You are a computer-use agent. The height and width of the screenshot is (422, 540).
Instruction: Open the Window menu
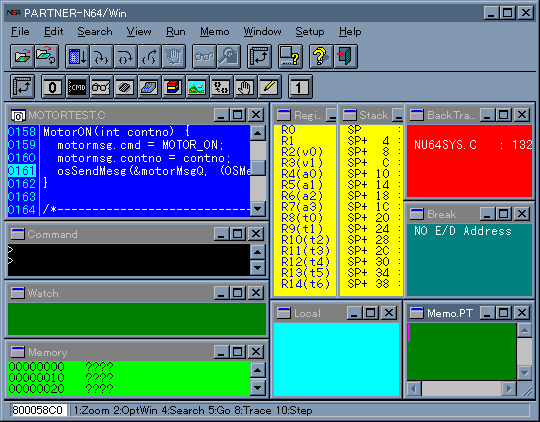(x=262, y=32)
